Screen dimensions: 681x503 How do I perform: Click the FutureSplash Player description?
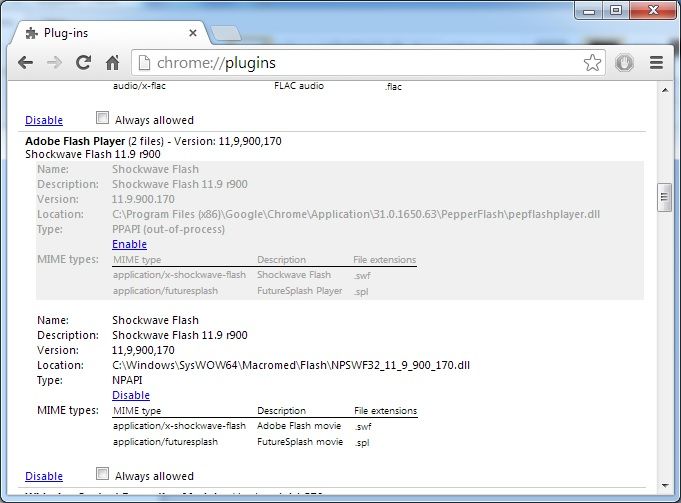click(300, 291)
